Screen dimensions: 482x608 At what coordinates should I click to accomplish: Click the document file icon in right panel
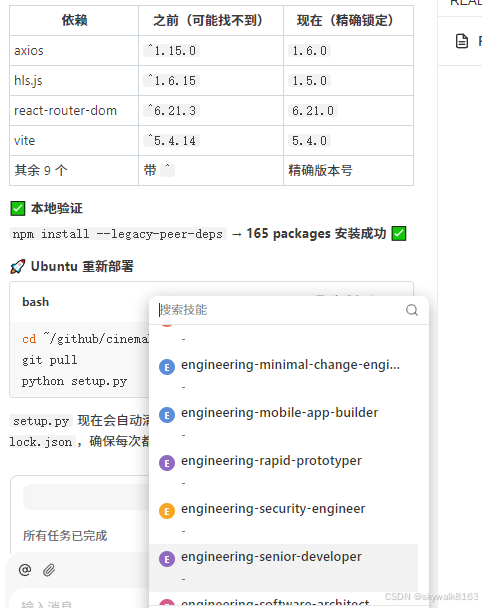coord(461,41)
